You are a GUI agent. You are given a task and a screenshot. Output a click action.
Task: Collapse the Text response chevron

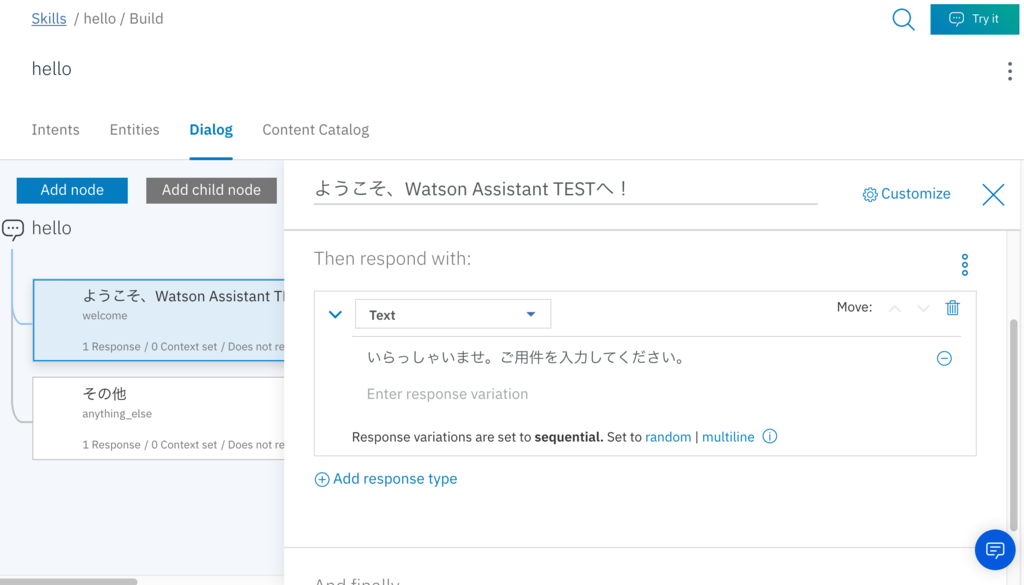[x=335, y=315]
